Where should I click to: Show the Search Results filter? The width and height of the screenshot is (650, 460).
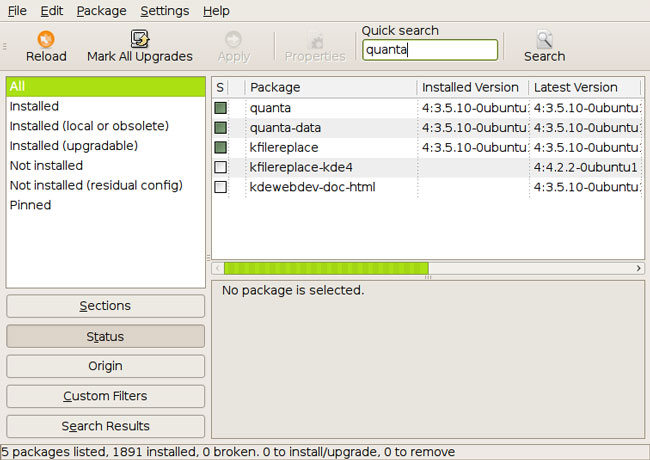105,426
